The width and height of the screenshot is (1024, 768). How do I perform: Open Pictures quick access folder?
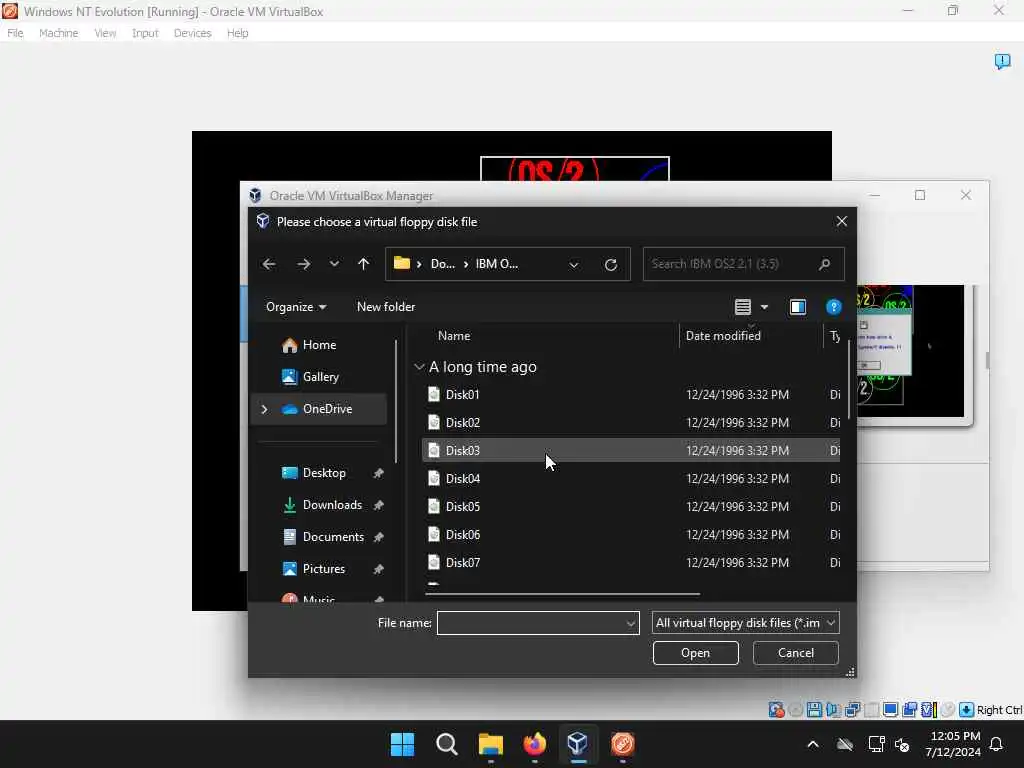pyautogui.click(x=323, y=569)
